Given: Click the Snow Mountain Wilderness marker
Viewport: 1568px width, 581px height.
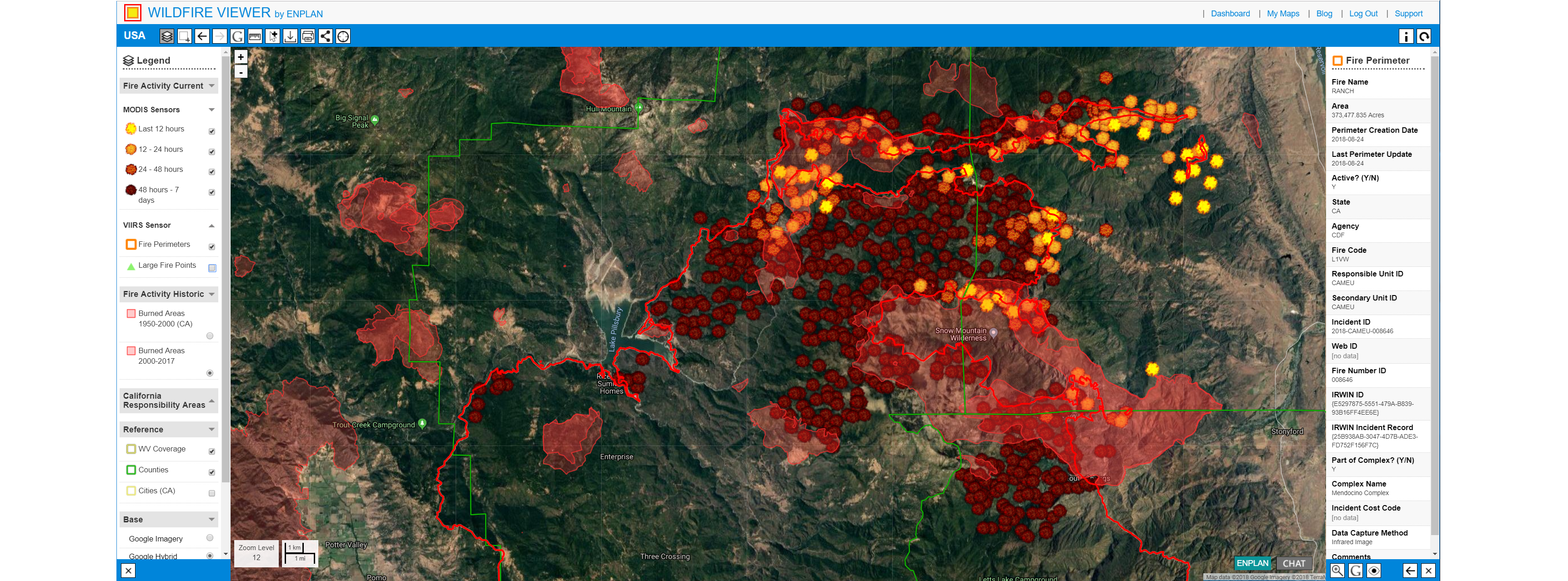Looking at the screenshot, I should click(x=993, y=333).
